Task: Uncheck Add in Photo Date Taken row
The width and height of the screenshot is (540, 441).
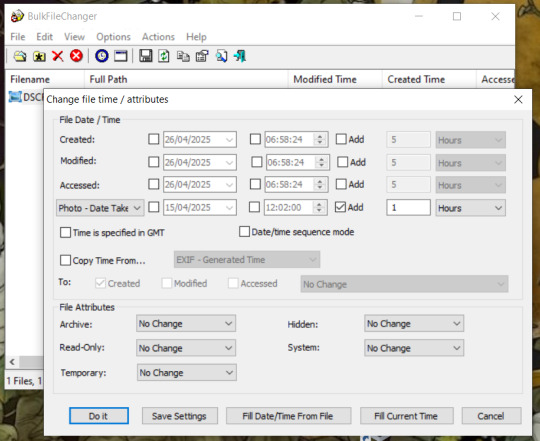Action: [x=340, y=207]
